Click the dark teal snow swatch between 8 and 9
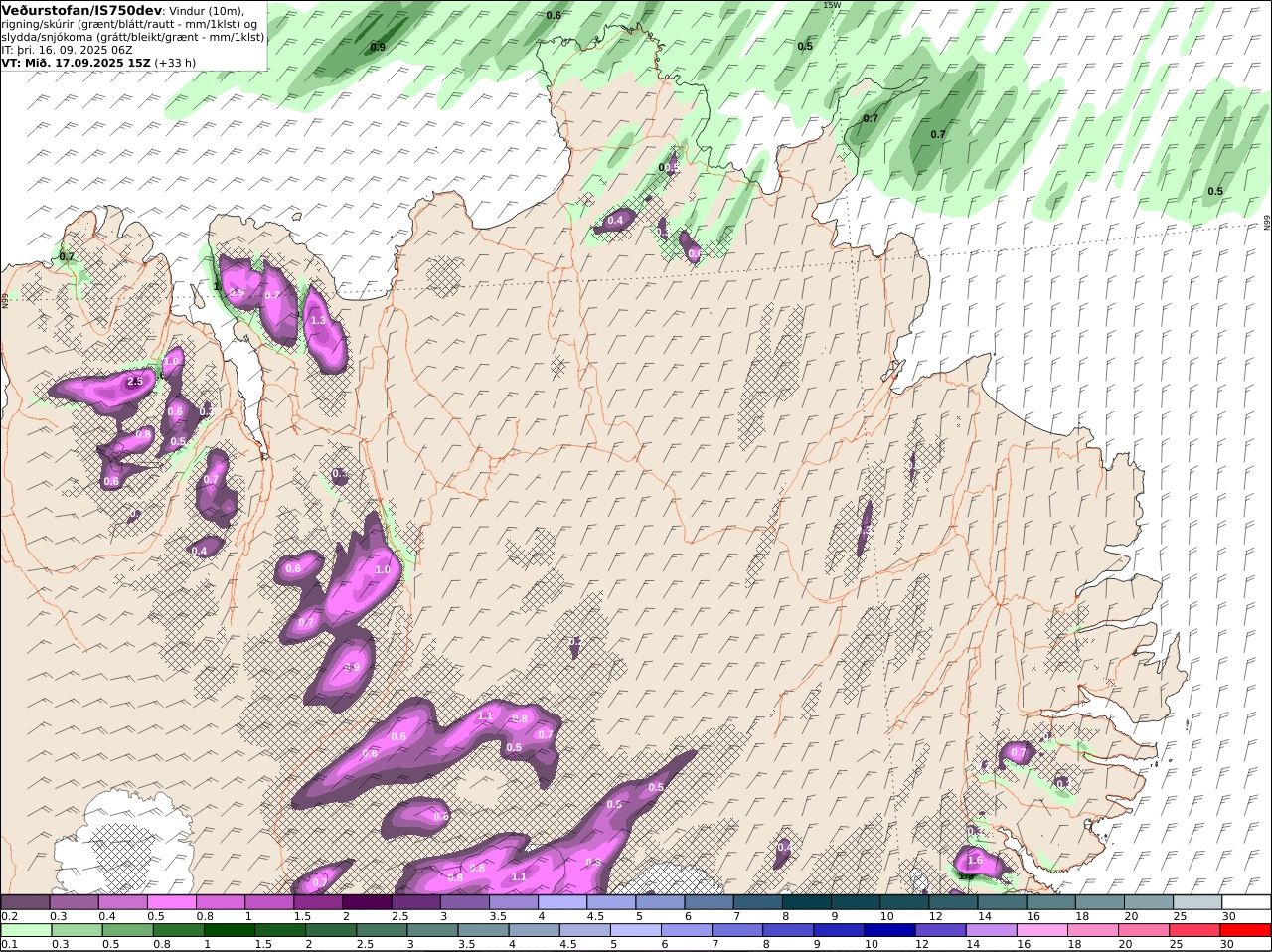This screenshot has width=1272, height=952. pos(807,901)
